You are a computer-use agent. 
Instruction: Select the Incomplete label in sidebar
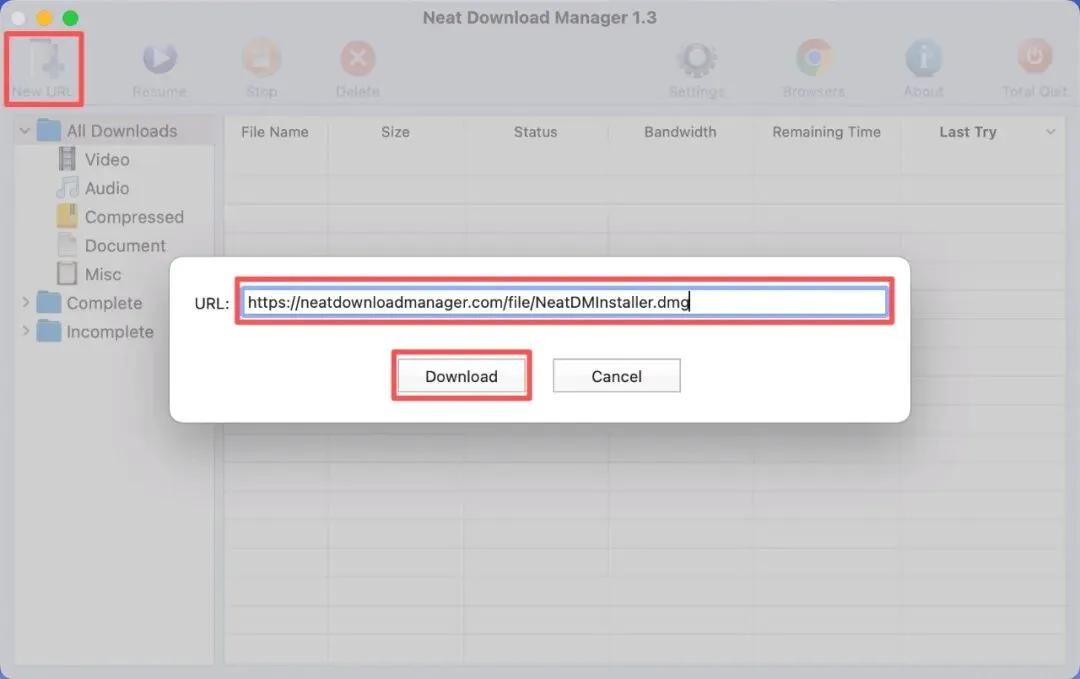[110, 332]
